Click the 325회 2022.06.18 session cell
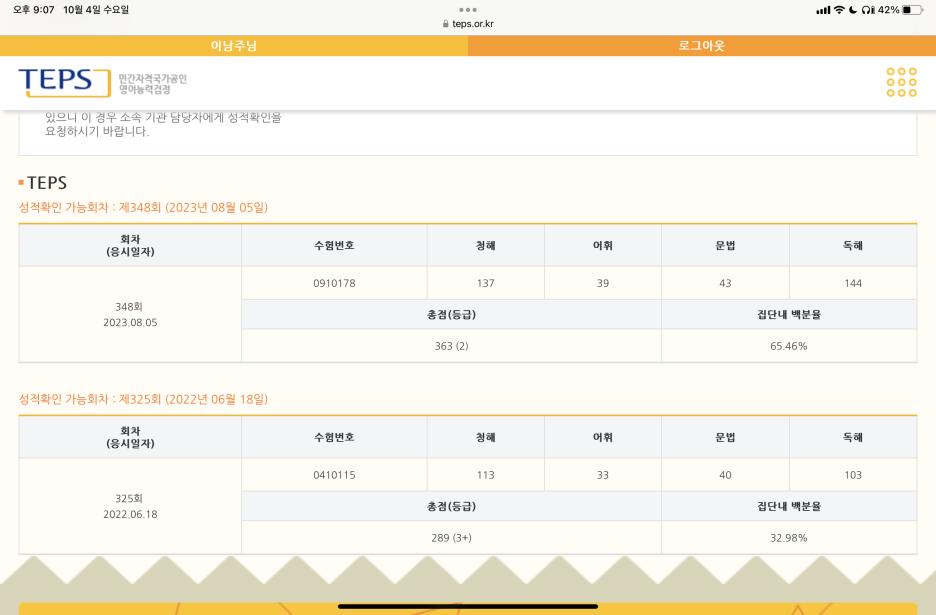 (130, 506)
